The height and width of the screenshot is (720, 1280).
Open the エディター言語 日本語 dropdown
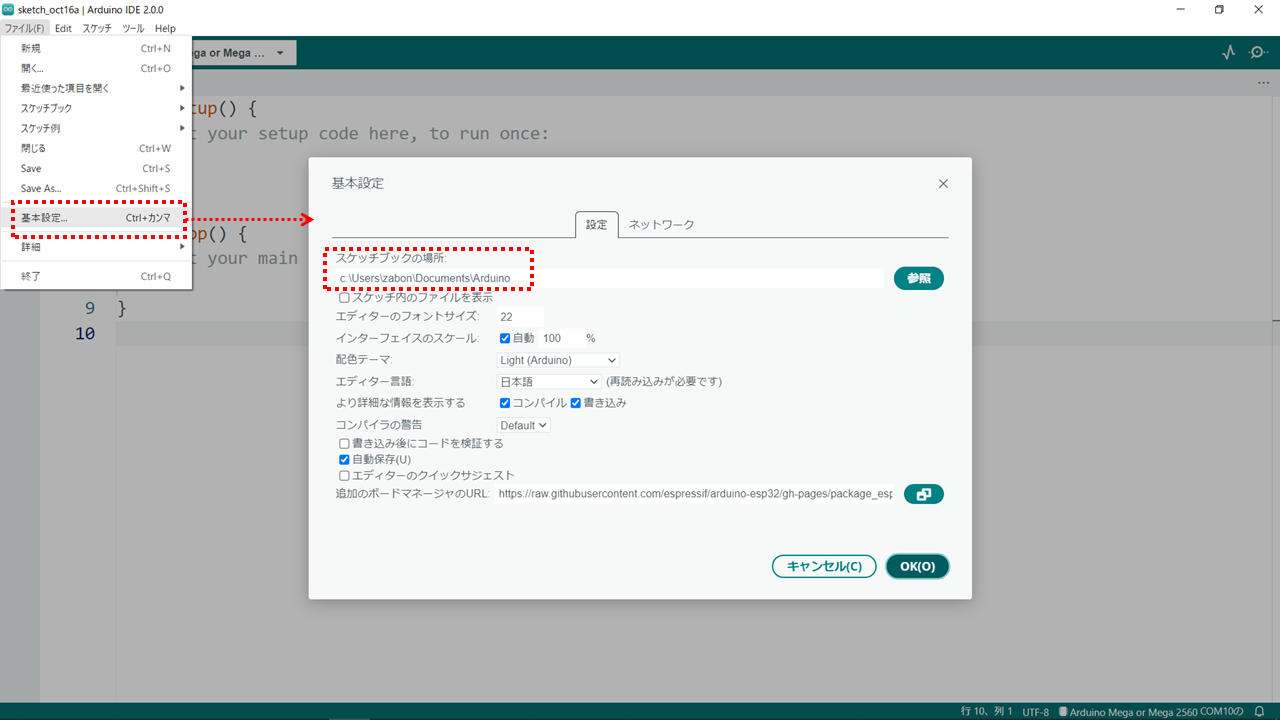click(x=549, y=381)
